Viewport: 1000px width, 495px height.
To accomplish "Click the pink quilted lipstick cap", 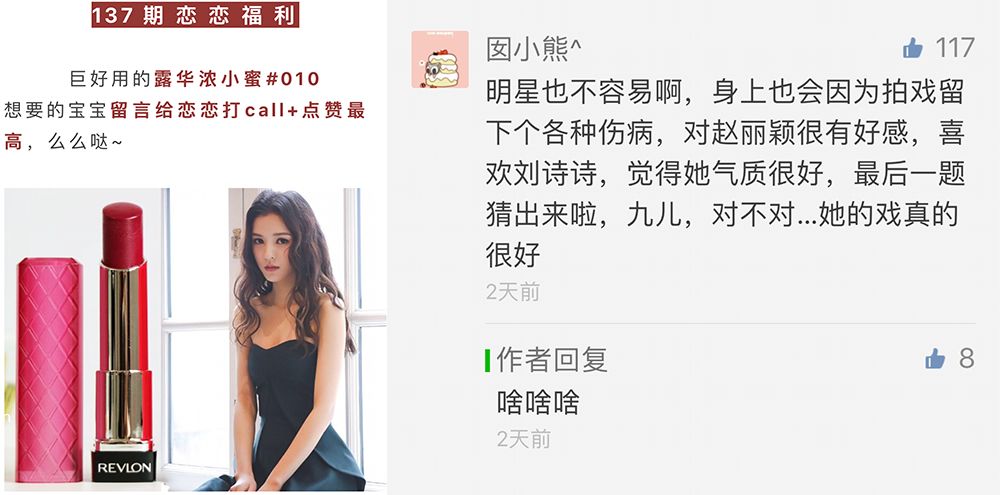I will (x=50, y=370).
